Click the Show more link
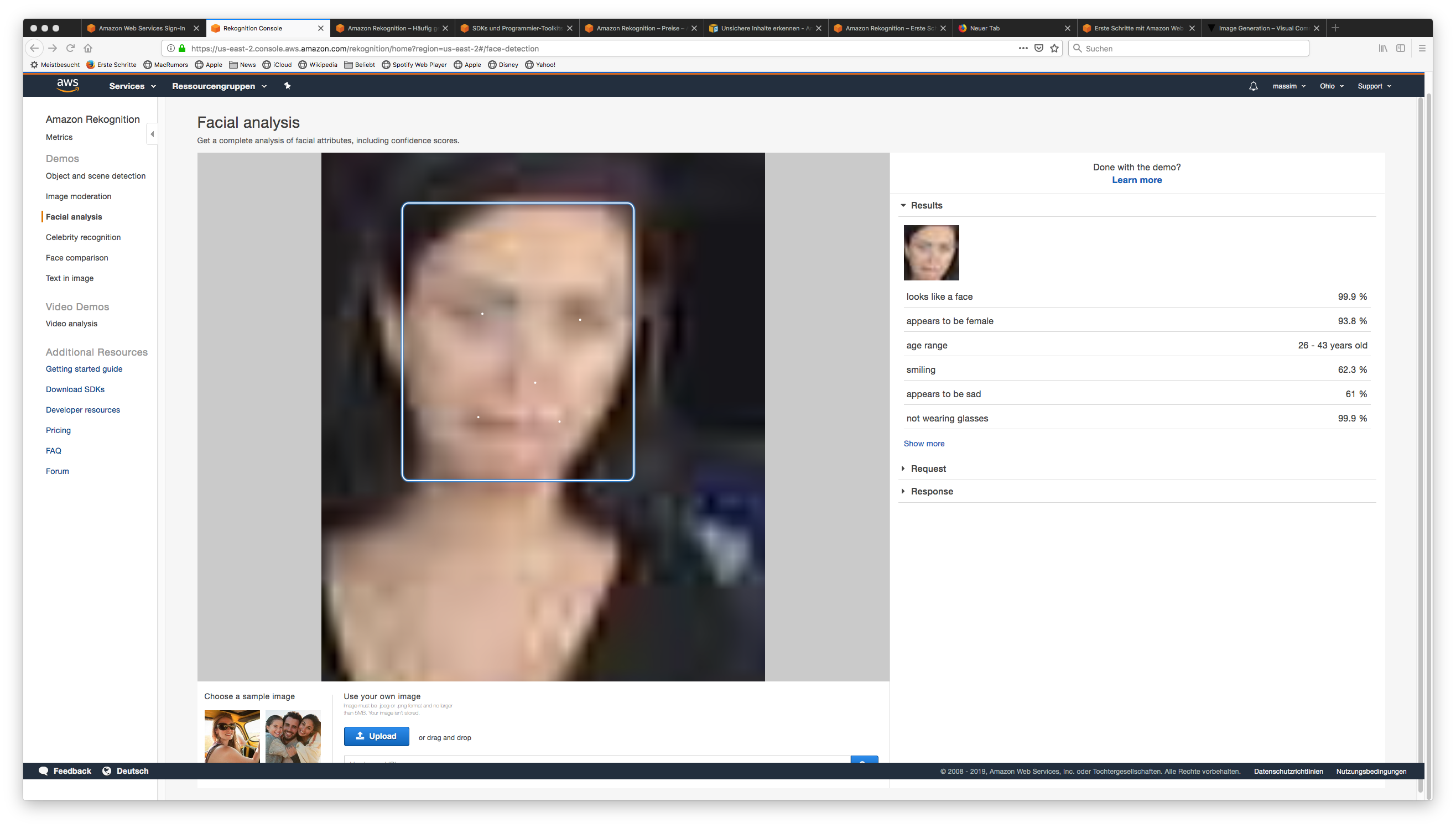Screen dimensions: 1456x828 (x=924, y=444)
